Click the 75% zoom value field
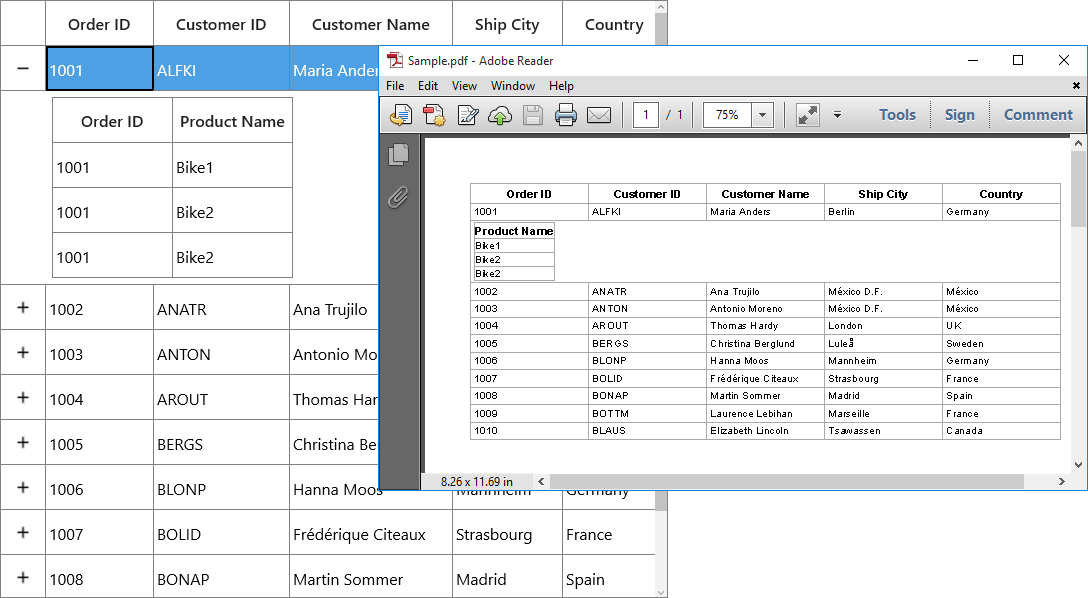1088x598 pixels. click(x=727, y=114)
